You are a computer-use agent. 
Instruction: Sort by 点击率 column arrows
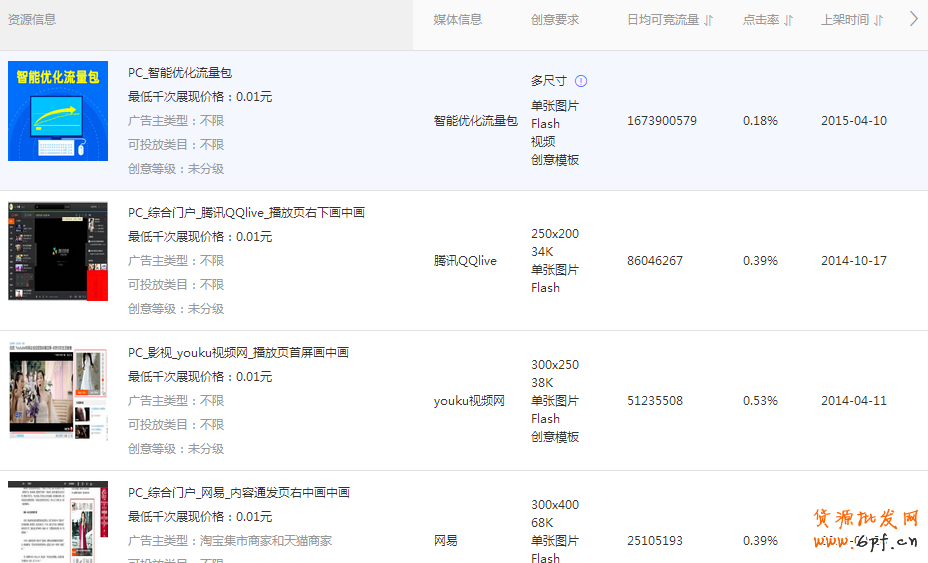[788, 20]
